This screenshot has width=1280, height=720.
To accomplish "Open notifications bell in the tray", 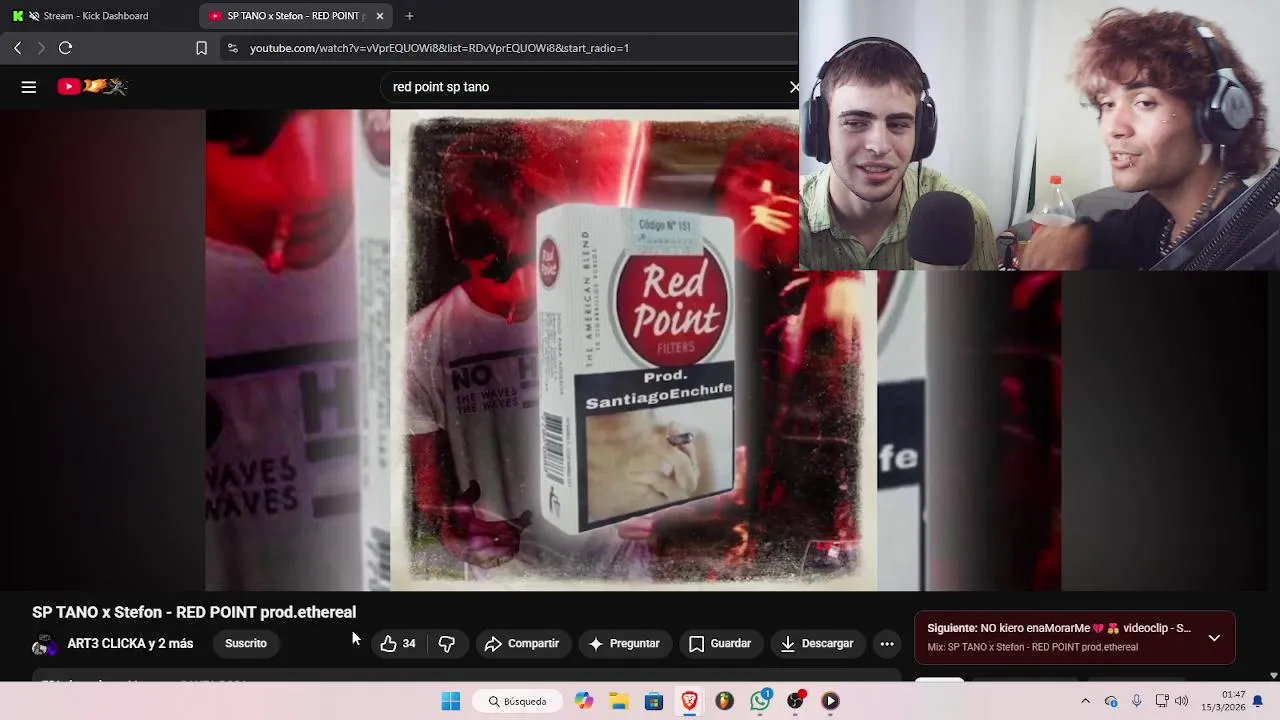I will click(1258, 701).
